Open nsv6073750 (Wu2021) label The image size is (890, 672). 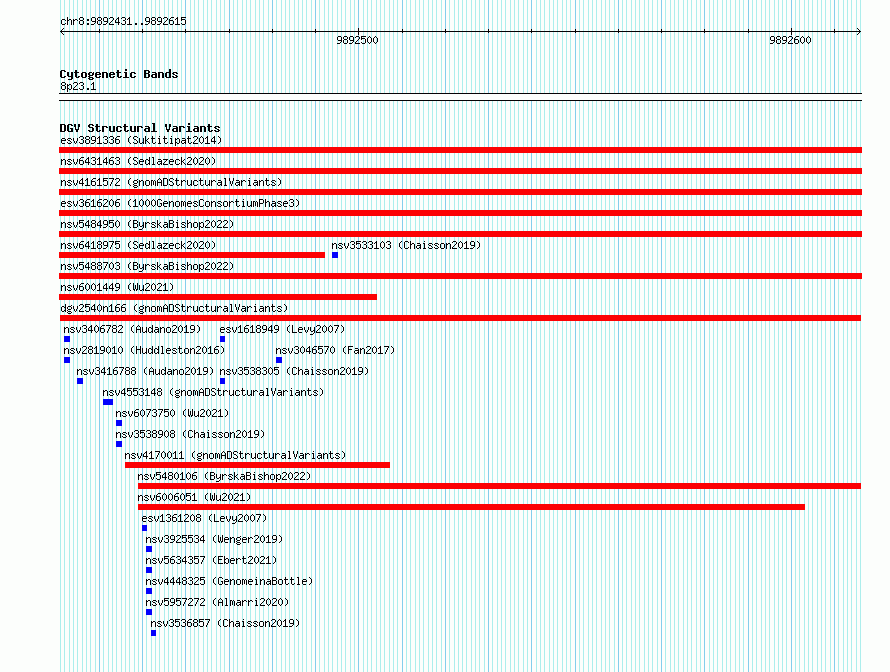click(173, 413)
